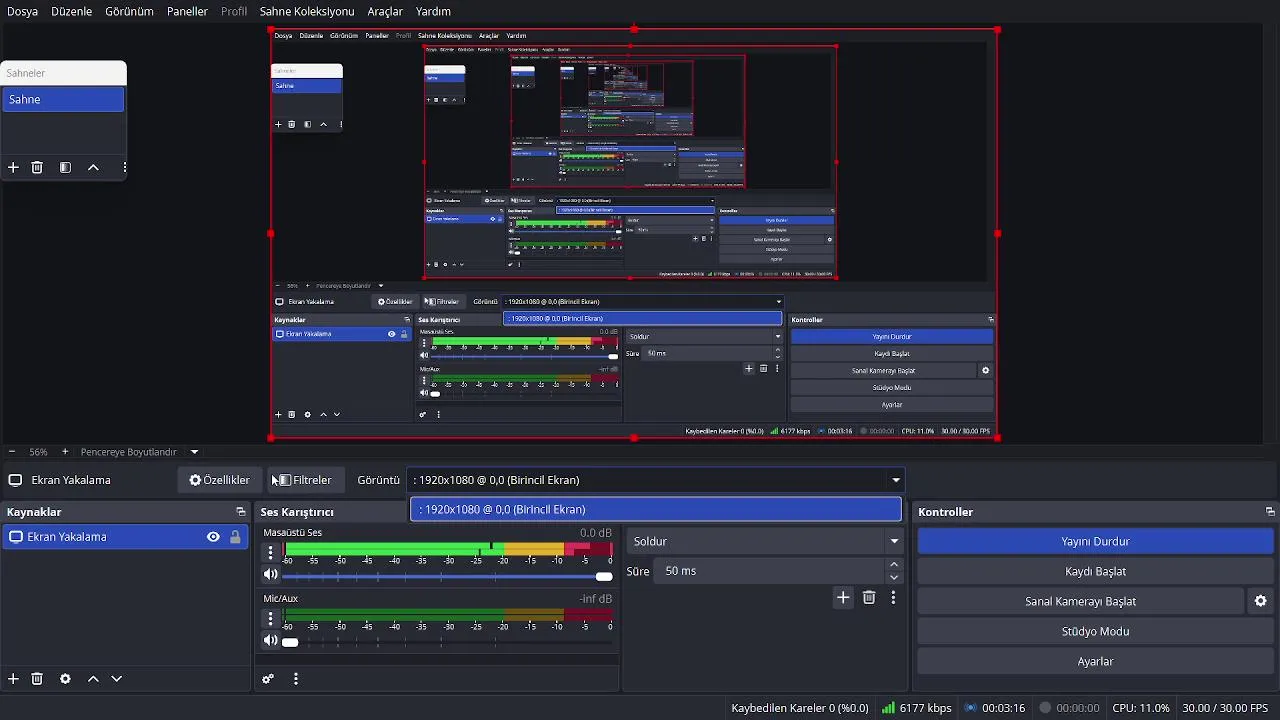Open Sahneler panel three-dot menu

pyautogui.click(x=124, y=168)
